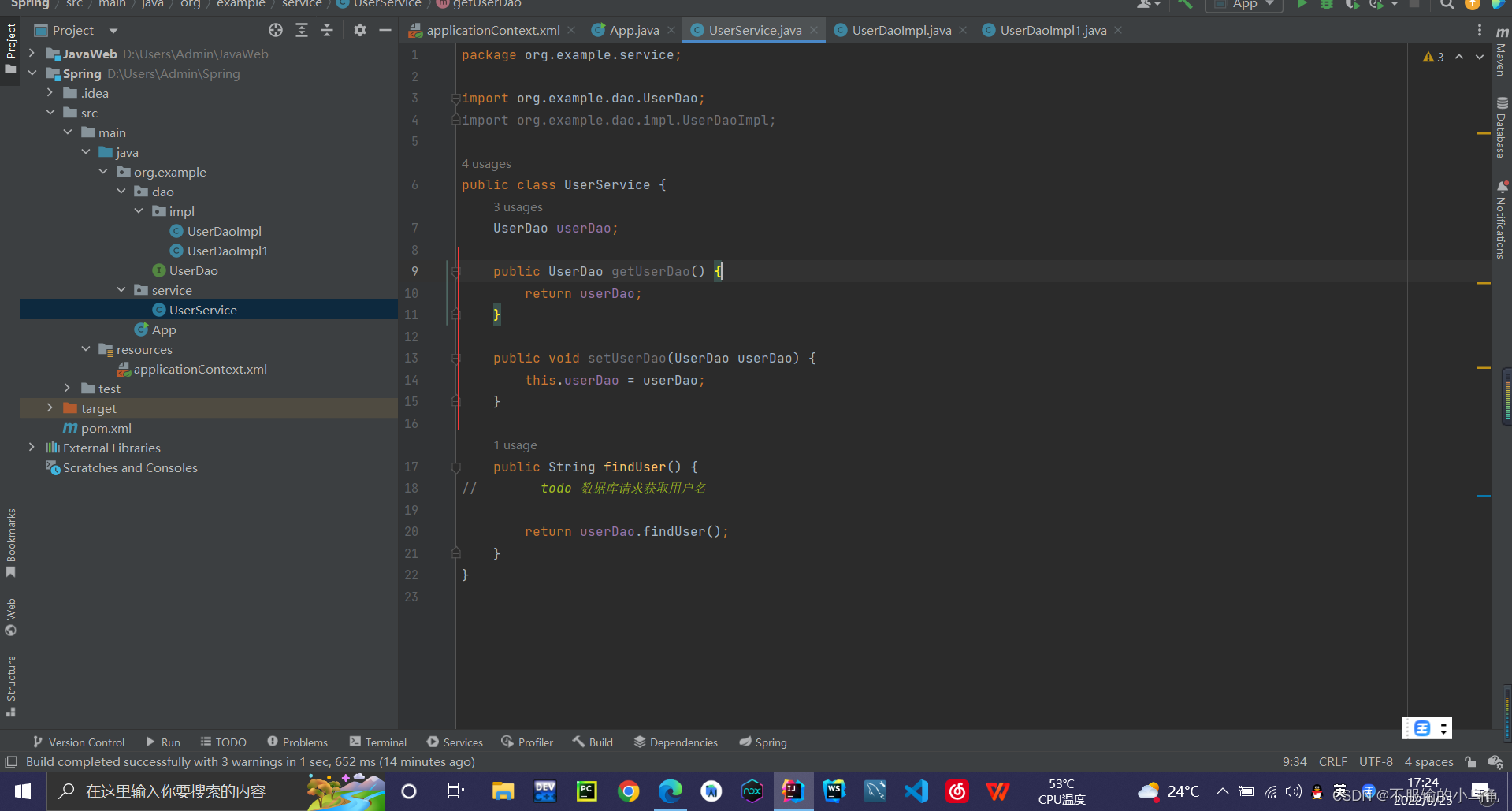The height and width of the screenshot is (811, 1512).
Task: Open Chrome from the Windows taskbar
Action: coord(629,791)
